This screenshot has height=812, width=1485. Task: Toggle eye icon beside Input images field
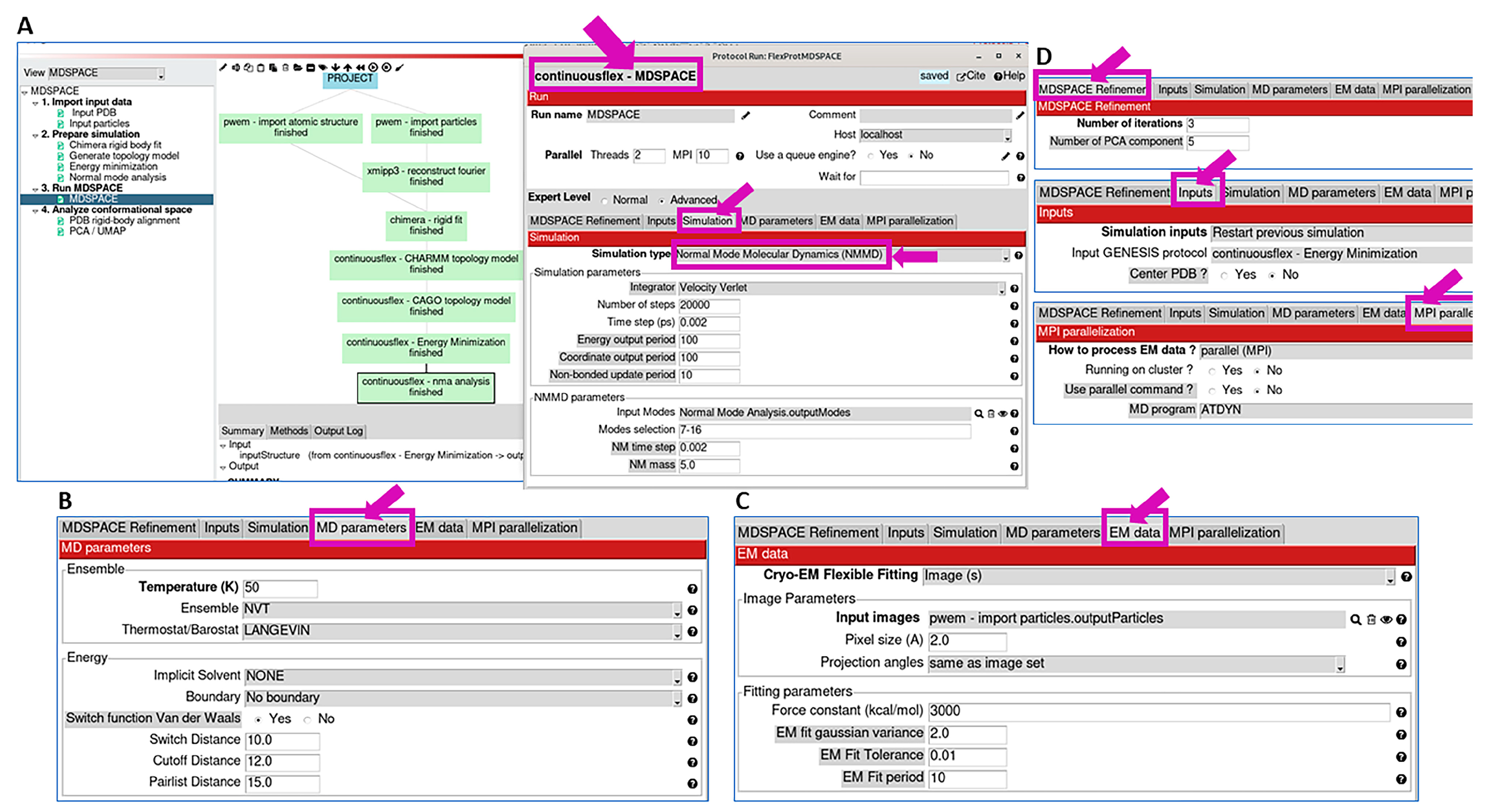coord(1386,620)
